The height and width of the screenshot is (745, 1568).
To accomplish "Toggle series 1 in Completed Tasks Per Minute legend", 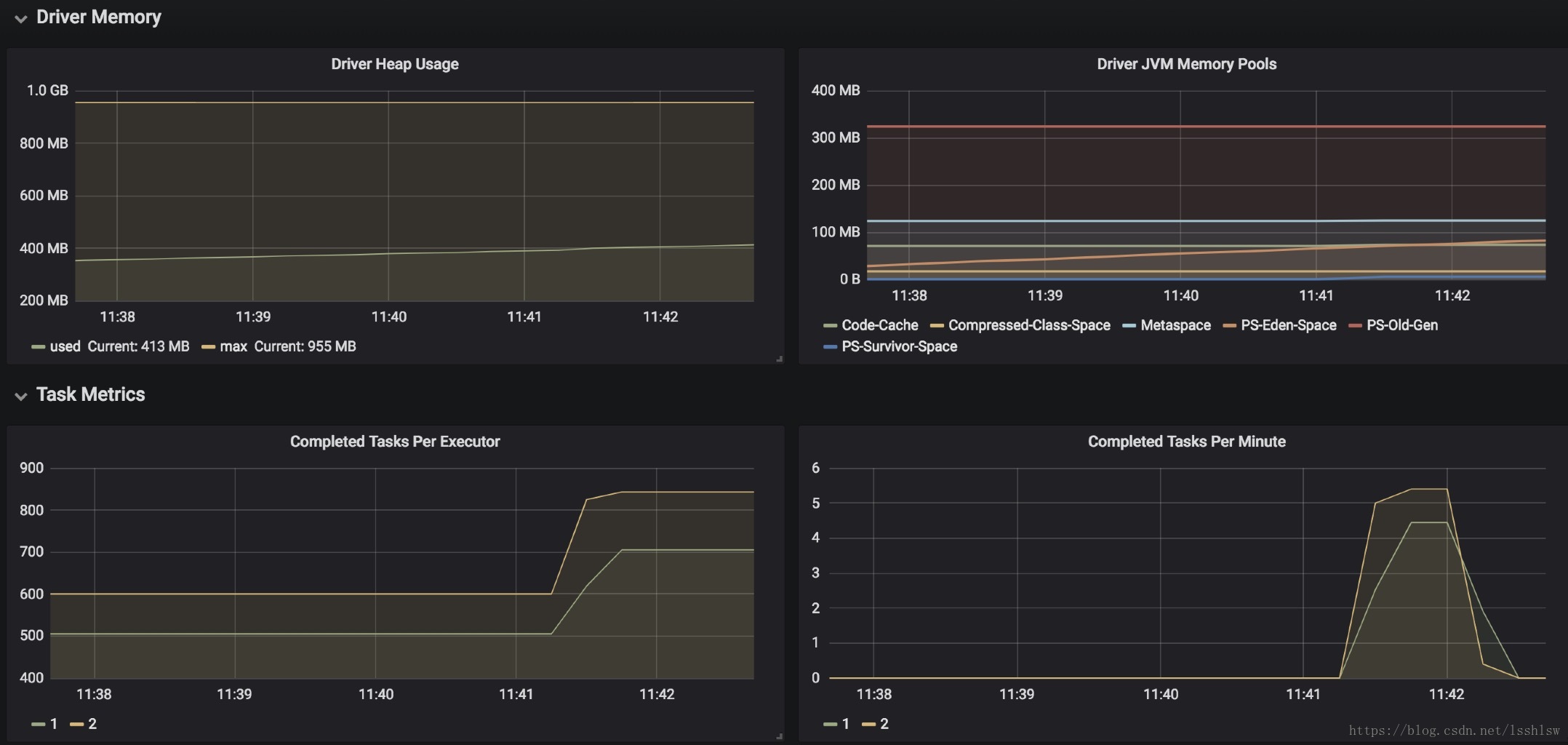I will pyautogui.click(x=845, y=724).
